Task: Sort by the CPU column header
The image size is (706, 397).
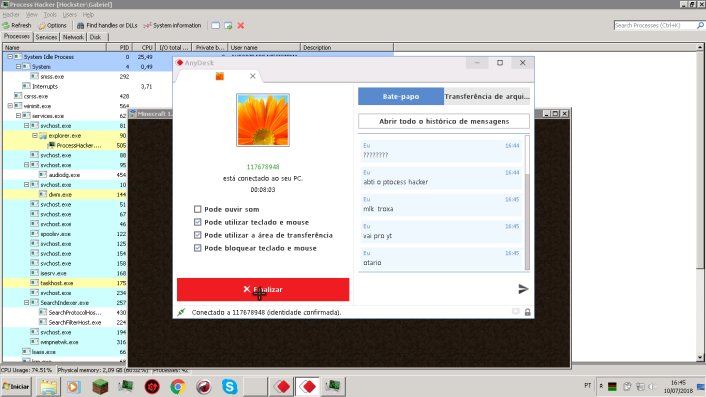Action: (x=145, y=47)
